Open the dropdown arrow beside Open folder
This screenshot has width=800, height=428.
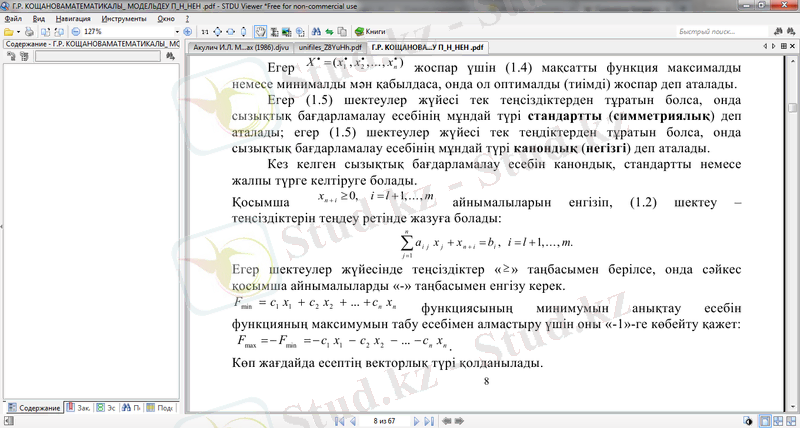coord(20,32)
